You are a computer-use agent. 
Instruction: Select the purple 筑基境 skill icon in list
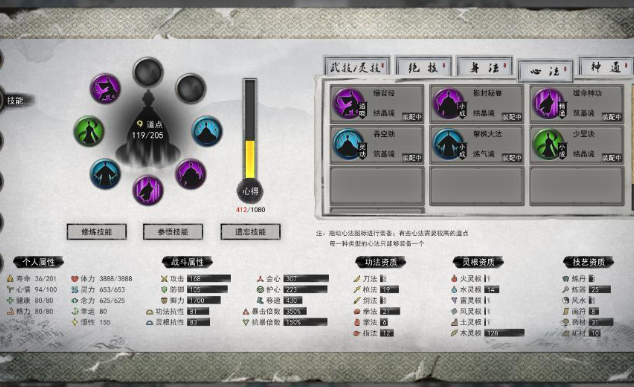coord(547,103)
